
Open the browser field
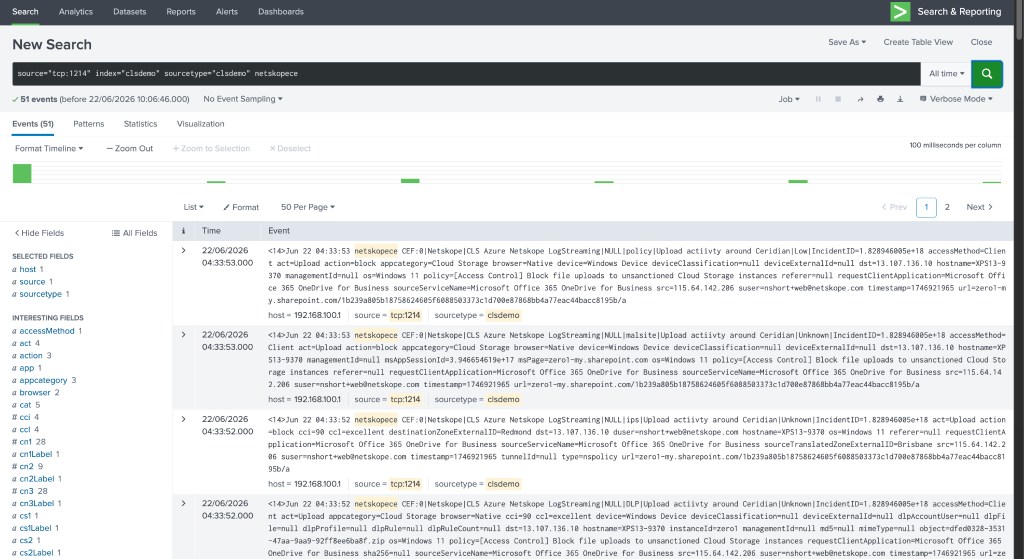(35, 392)
